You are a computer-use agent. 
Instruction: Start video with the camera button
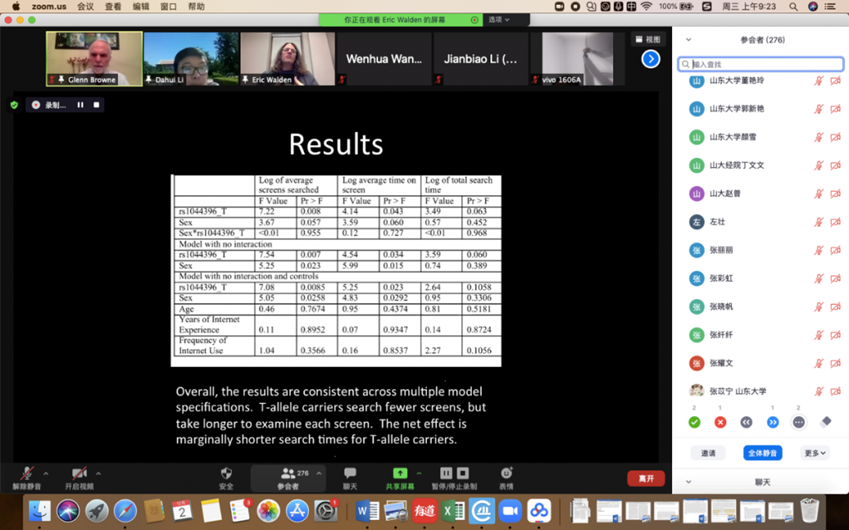(78, 474)
